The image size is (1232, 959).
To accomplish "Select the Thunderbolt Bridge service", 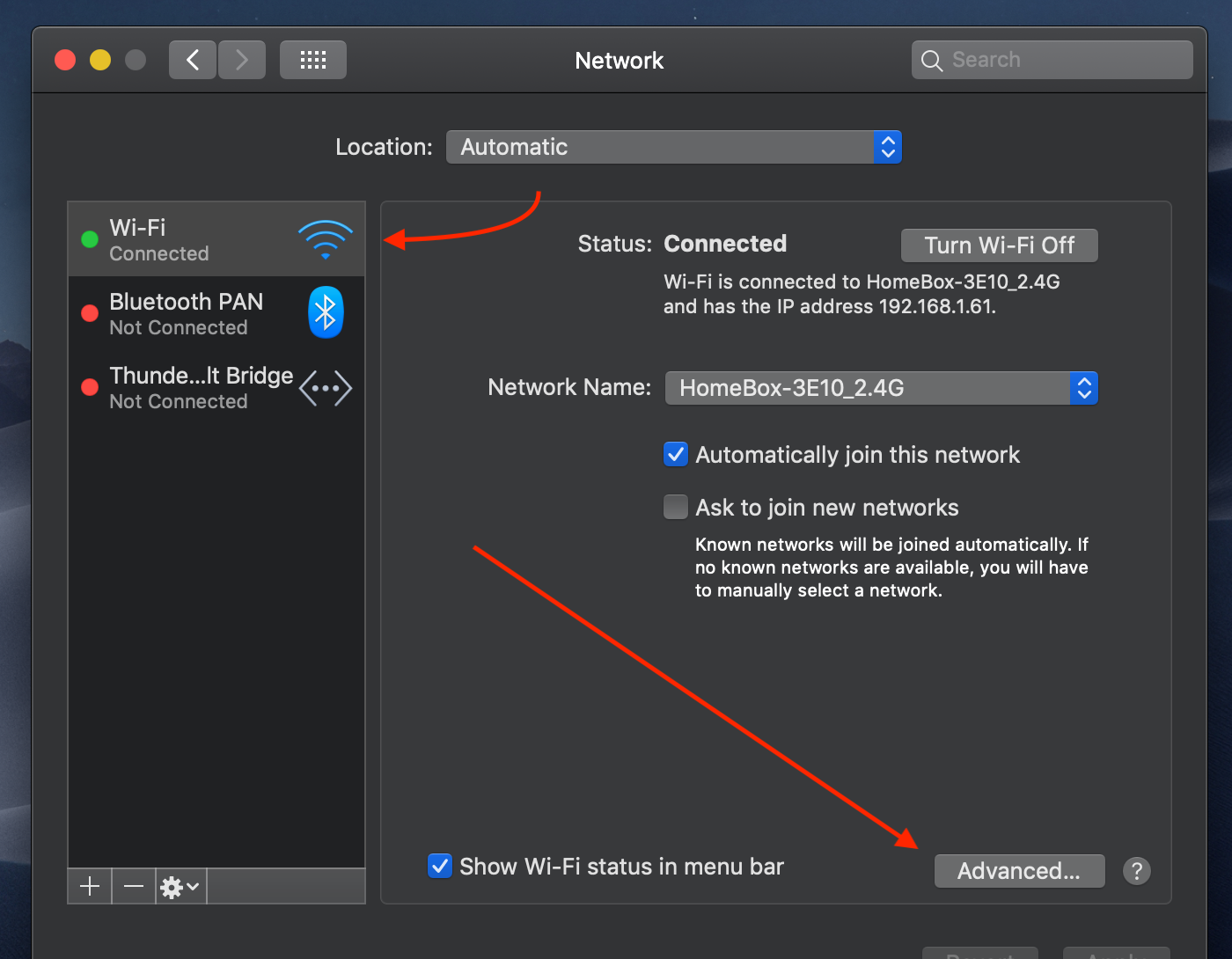I will [x=216, y=387].
